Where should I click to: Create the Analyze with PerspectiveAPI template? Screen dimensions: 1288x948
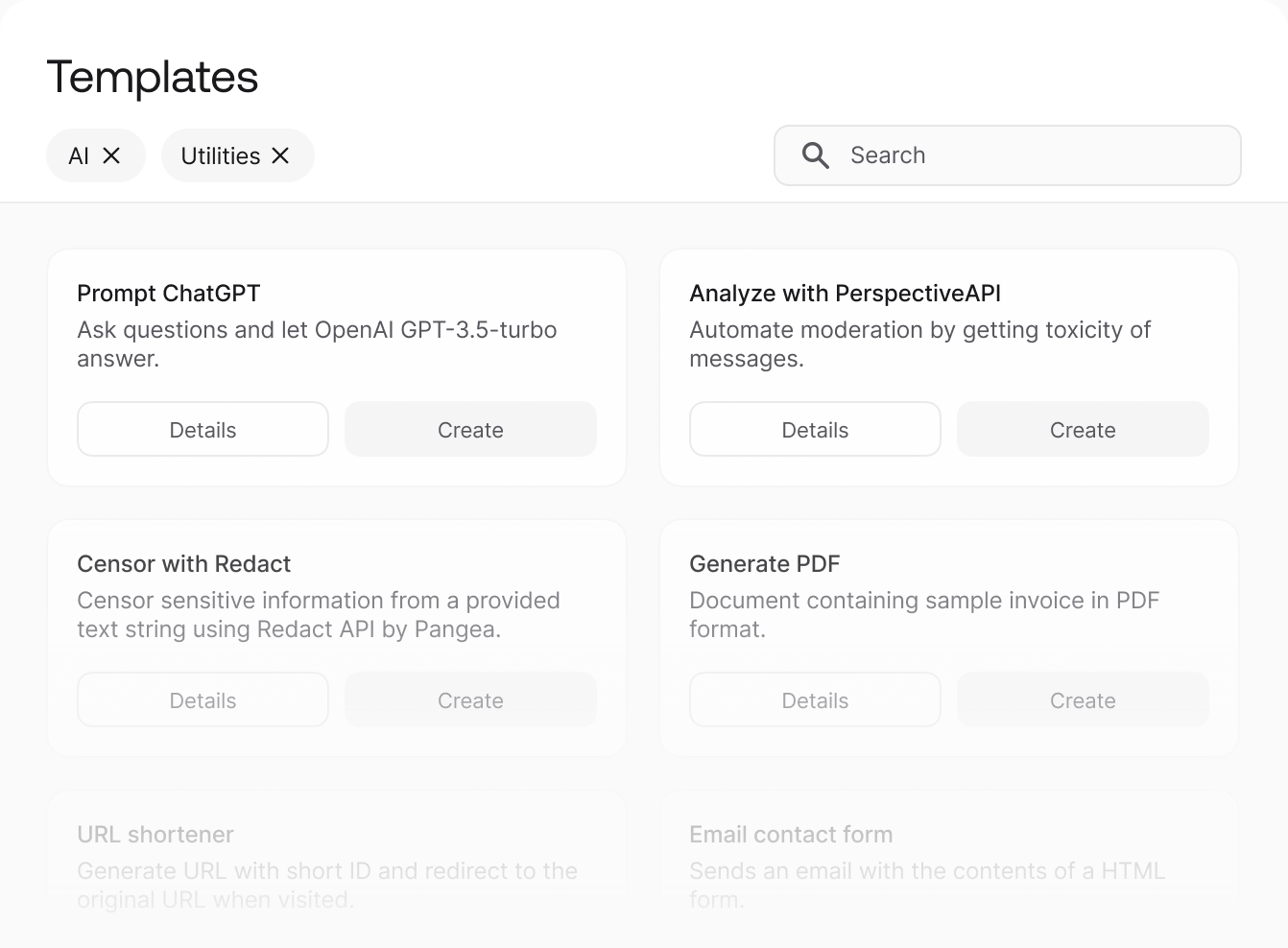[1083, 430]
